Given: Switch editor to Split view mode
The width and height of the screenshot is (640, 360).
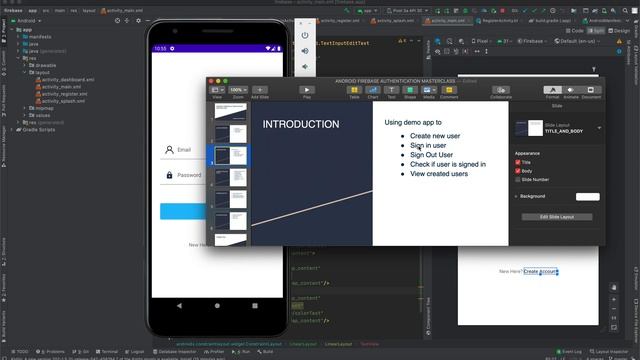Looking at the screenshot, I should point(596,31).
